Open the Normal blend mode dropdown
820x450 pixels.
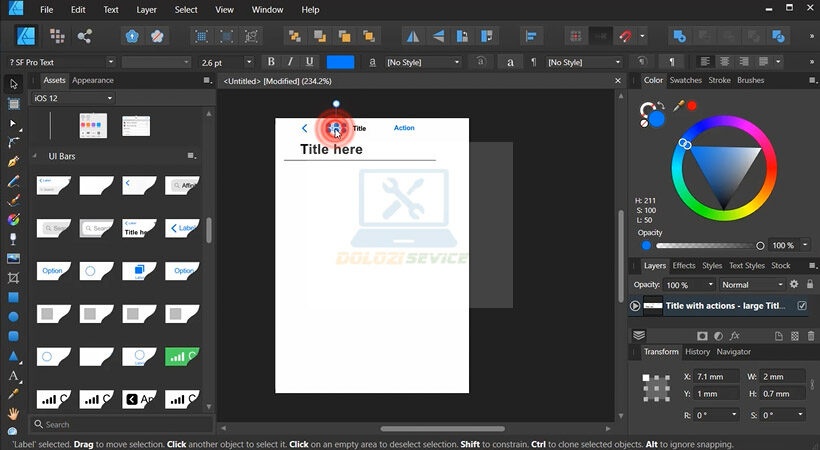pos(753,285)
